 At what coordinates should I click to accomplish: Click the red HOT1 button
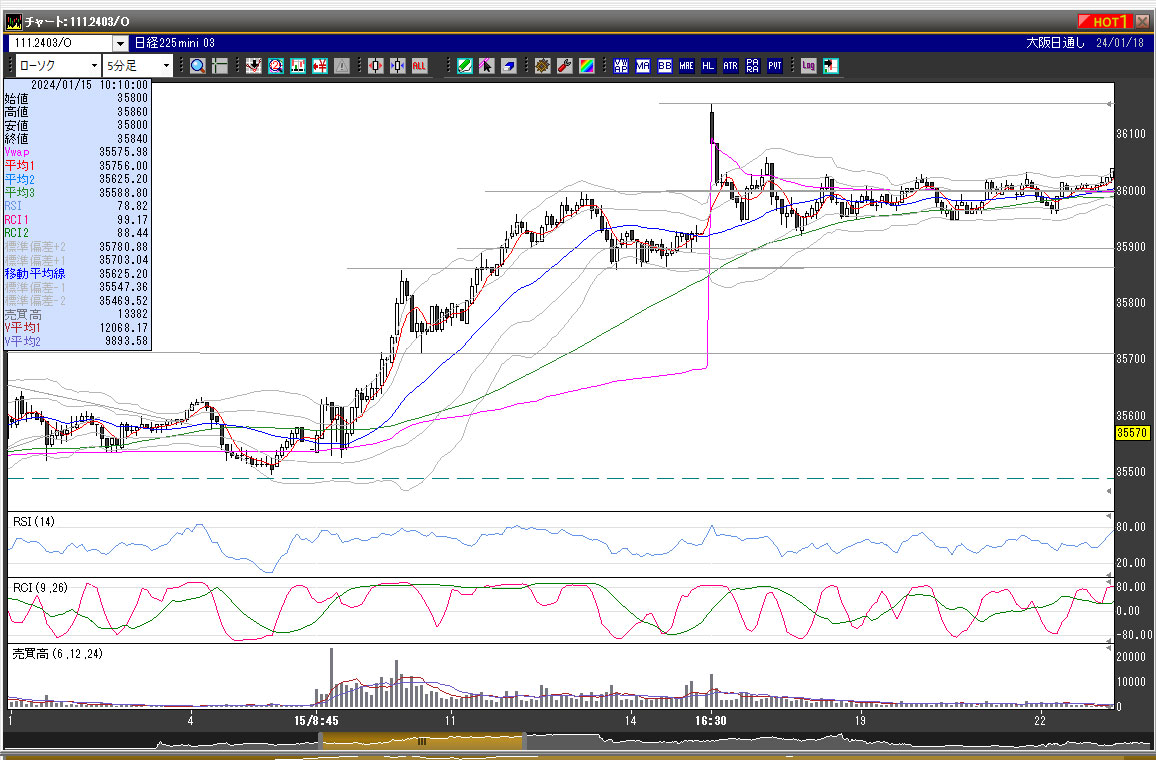click(1104, 21)
